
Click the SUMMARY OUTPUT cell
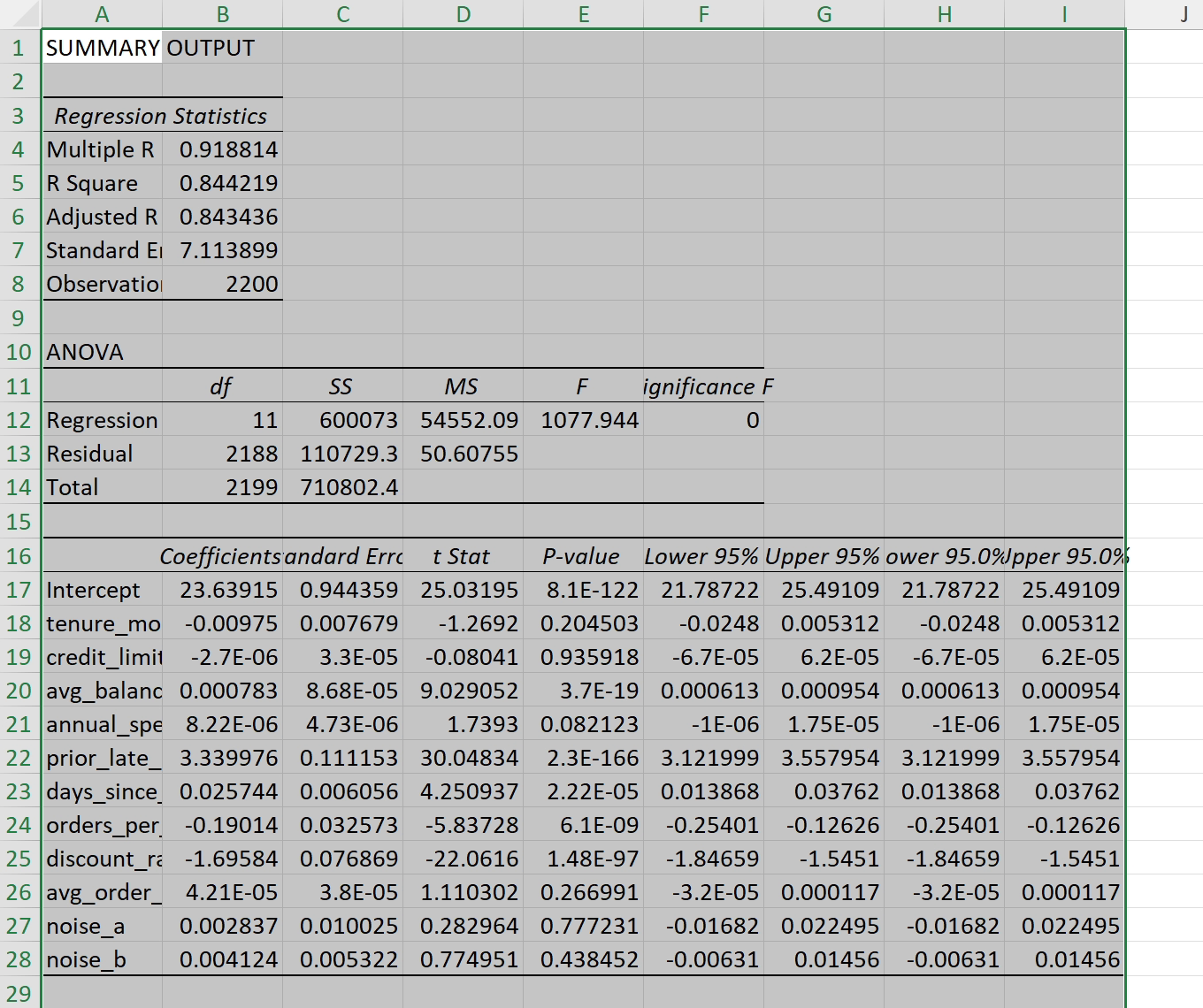point(103,48)
